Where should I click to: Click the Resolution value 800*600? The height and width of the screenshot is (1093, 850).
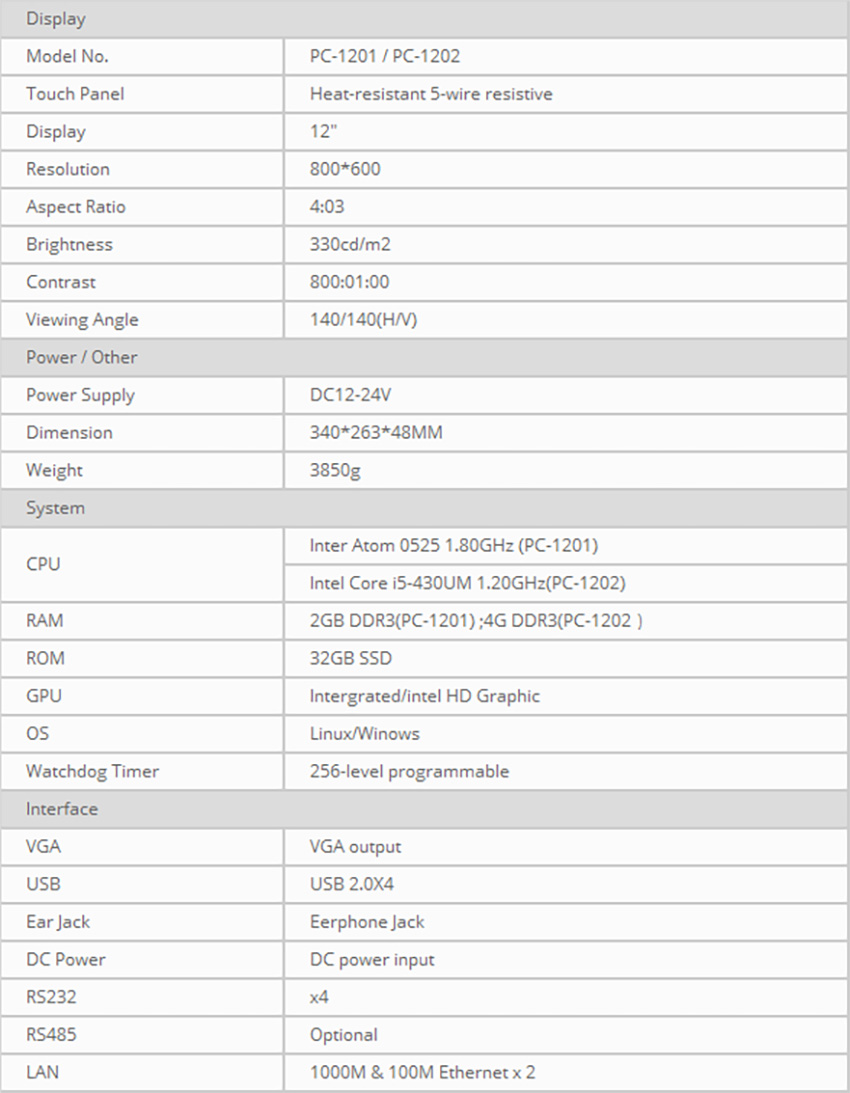pyautogui.click(x=346, y=169)
